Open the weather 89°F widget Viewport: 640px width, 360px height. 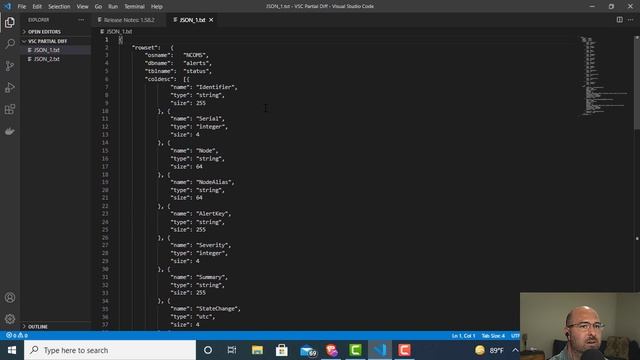(489, 350)
